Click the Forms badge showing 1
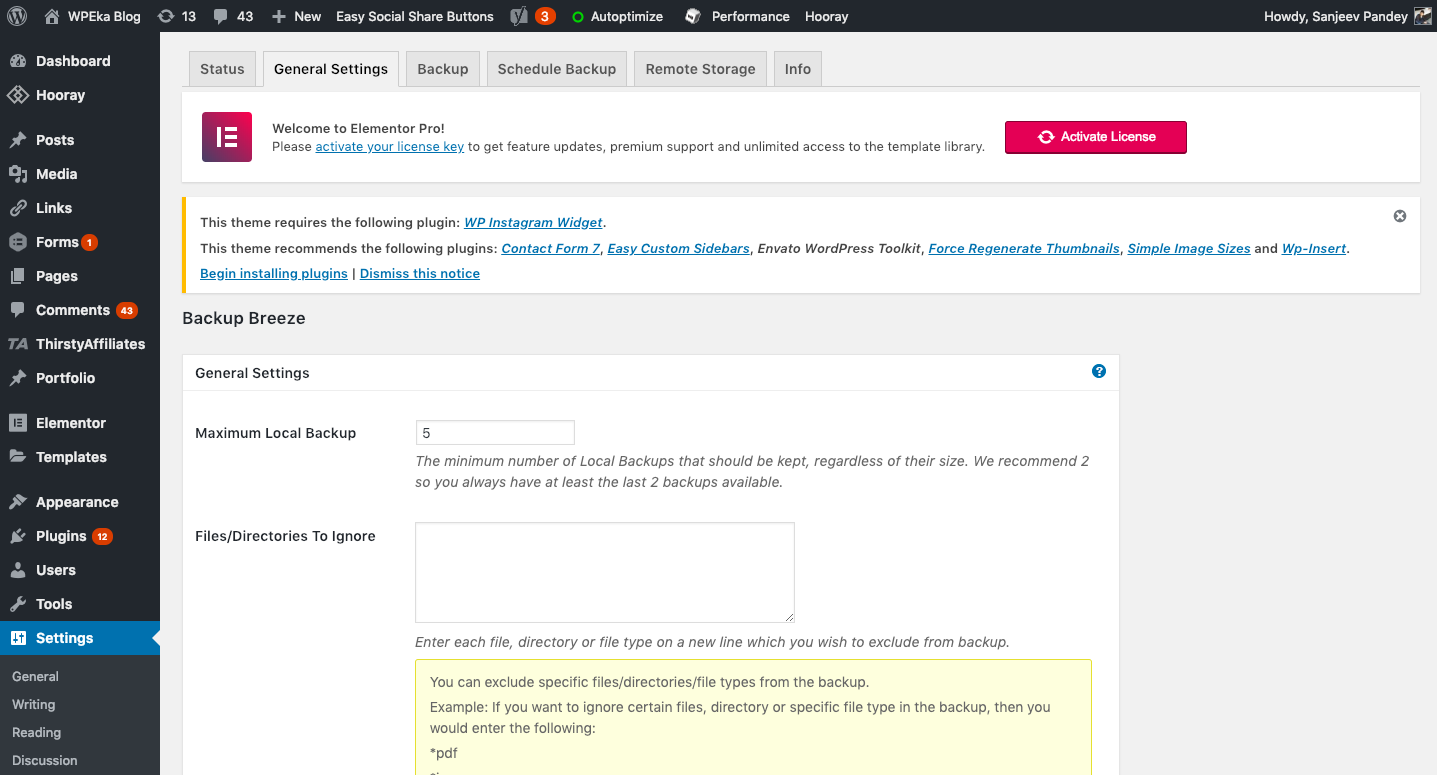 click(90, 243)
